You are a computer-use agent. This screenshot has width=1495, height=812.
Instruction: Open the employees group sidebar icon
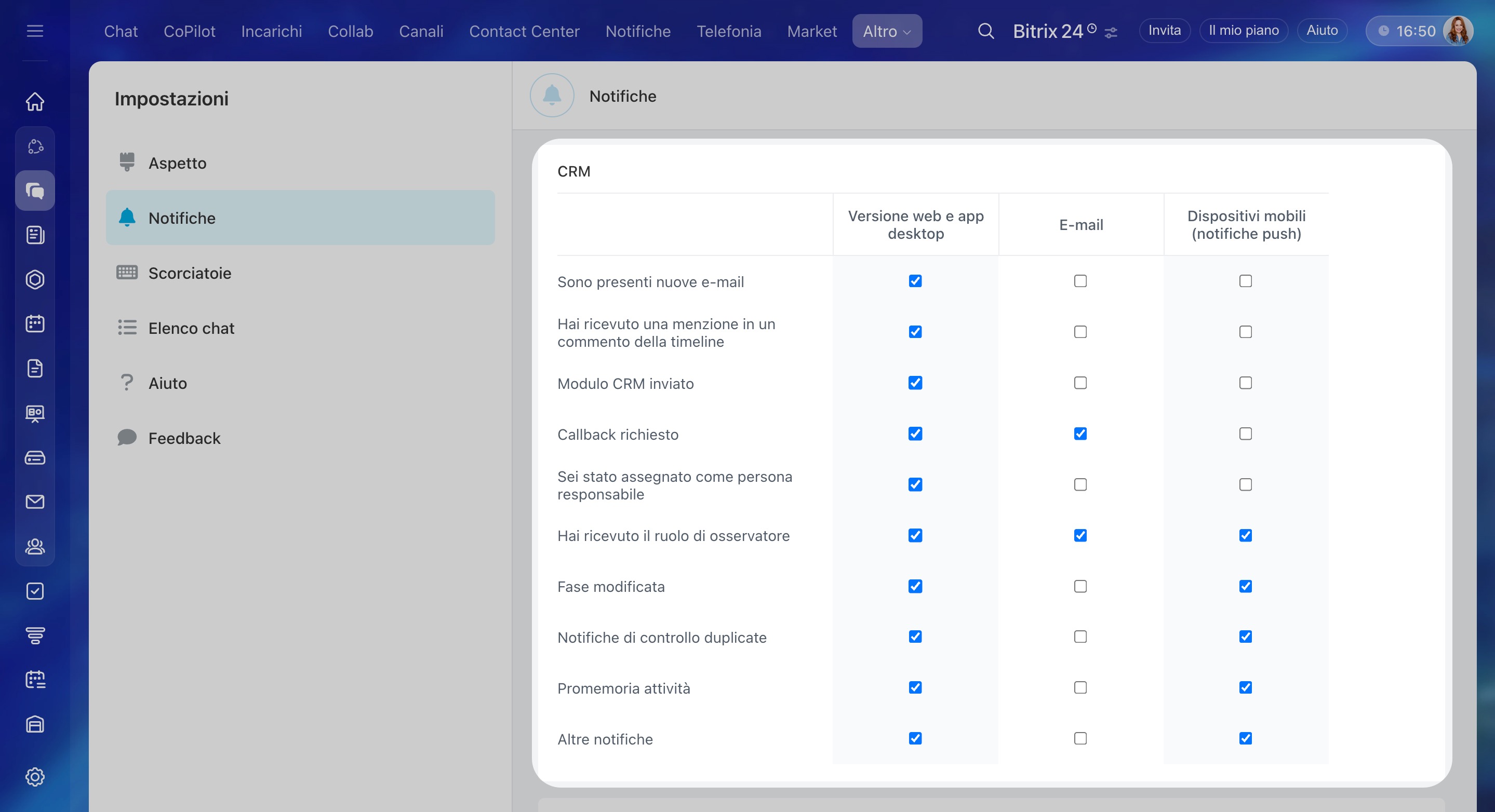click(35, 546)
